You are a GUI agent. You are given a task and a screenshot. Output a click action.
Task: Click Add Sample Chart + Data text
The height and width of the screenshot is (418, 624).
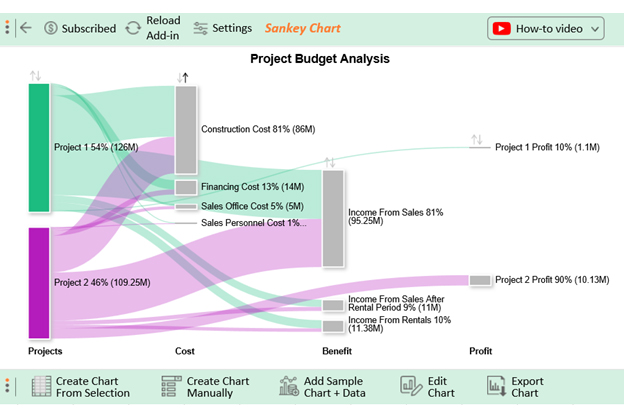[x=335, y=387]
